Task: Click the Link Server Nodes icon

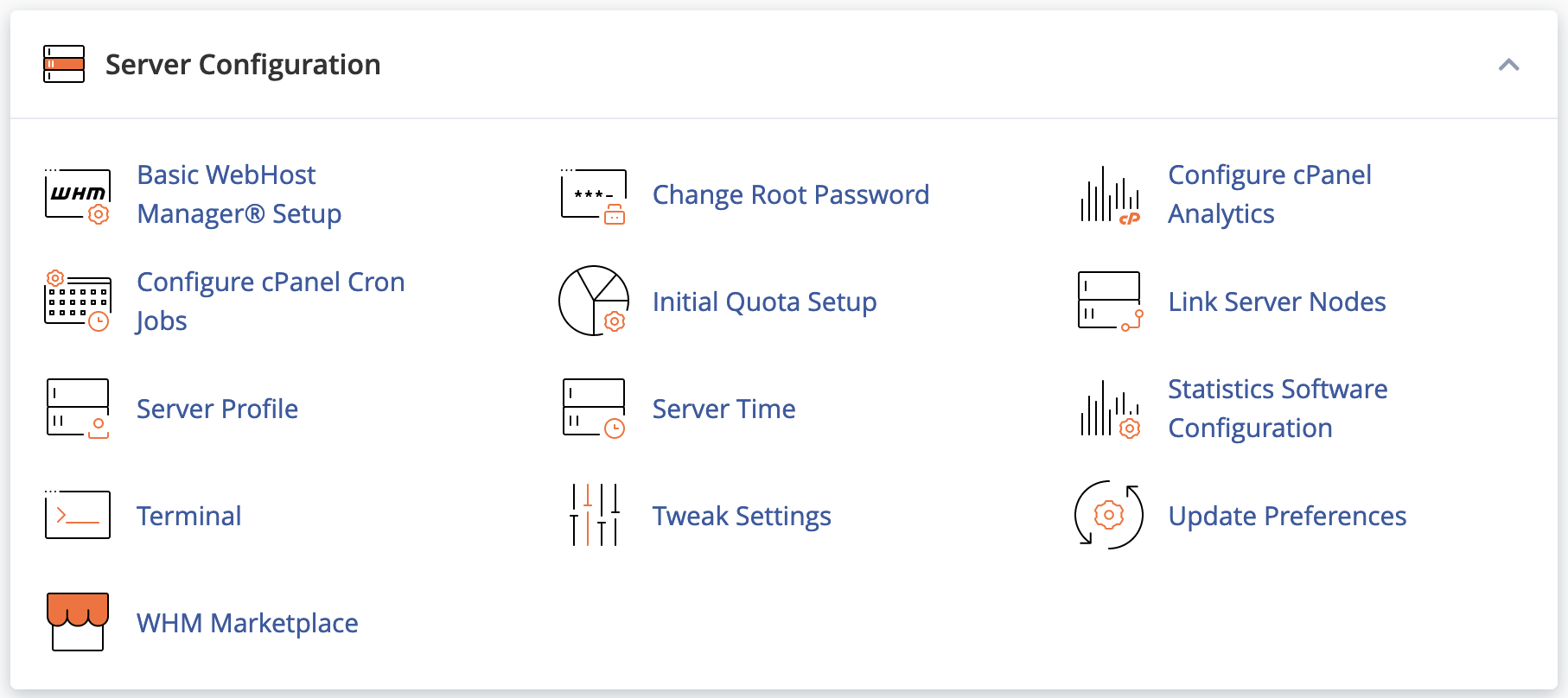Action: (1110, 301)
